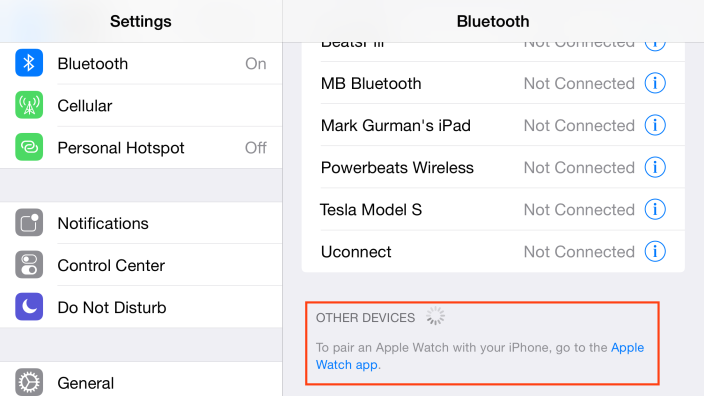Tap the Bluetooth On status label
This screenshot has width=704, height=396.
pyautogui.click(x=255, y=64)
